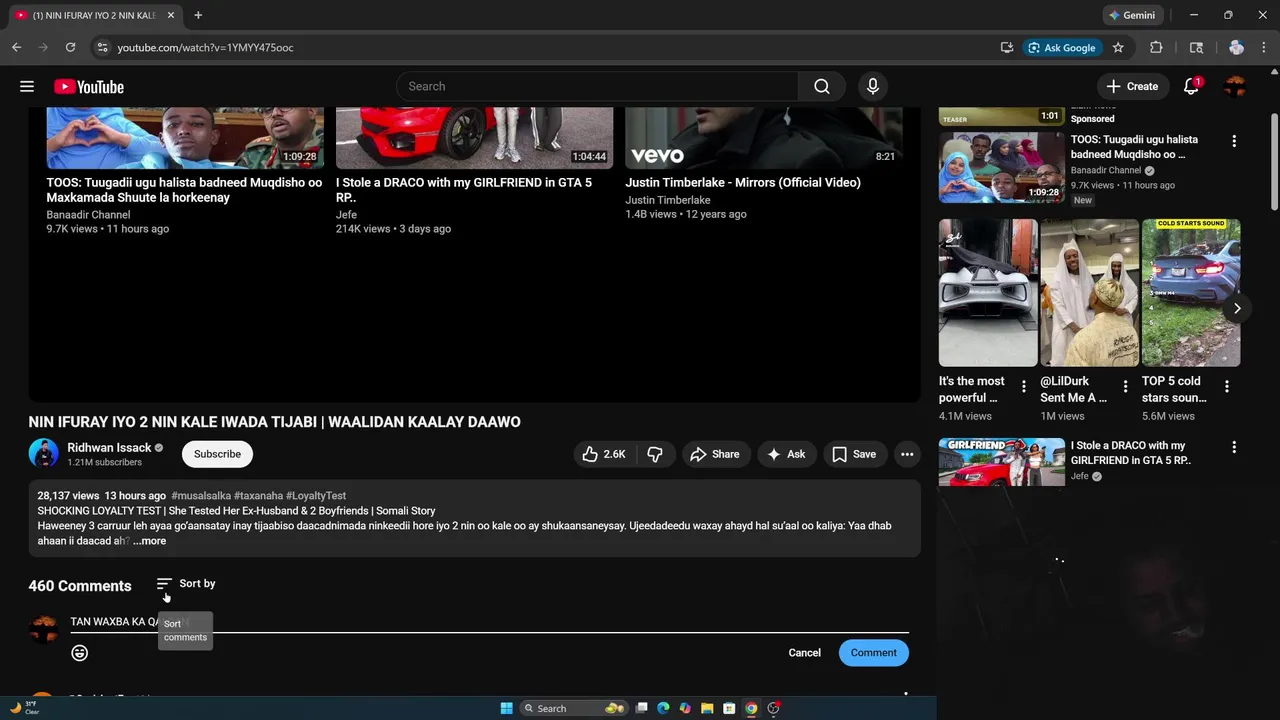Click the Ask Google button
1280x720 pixels.
(x=1062, y=47)
